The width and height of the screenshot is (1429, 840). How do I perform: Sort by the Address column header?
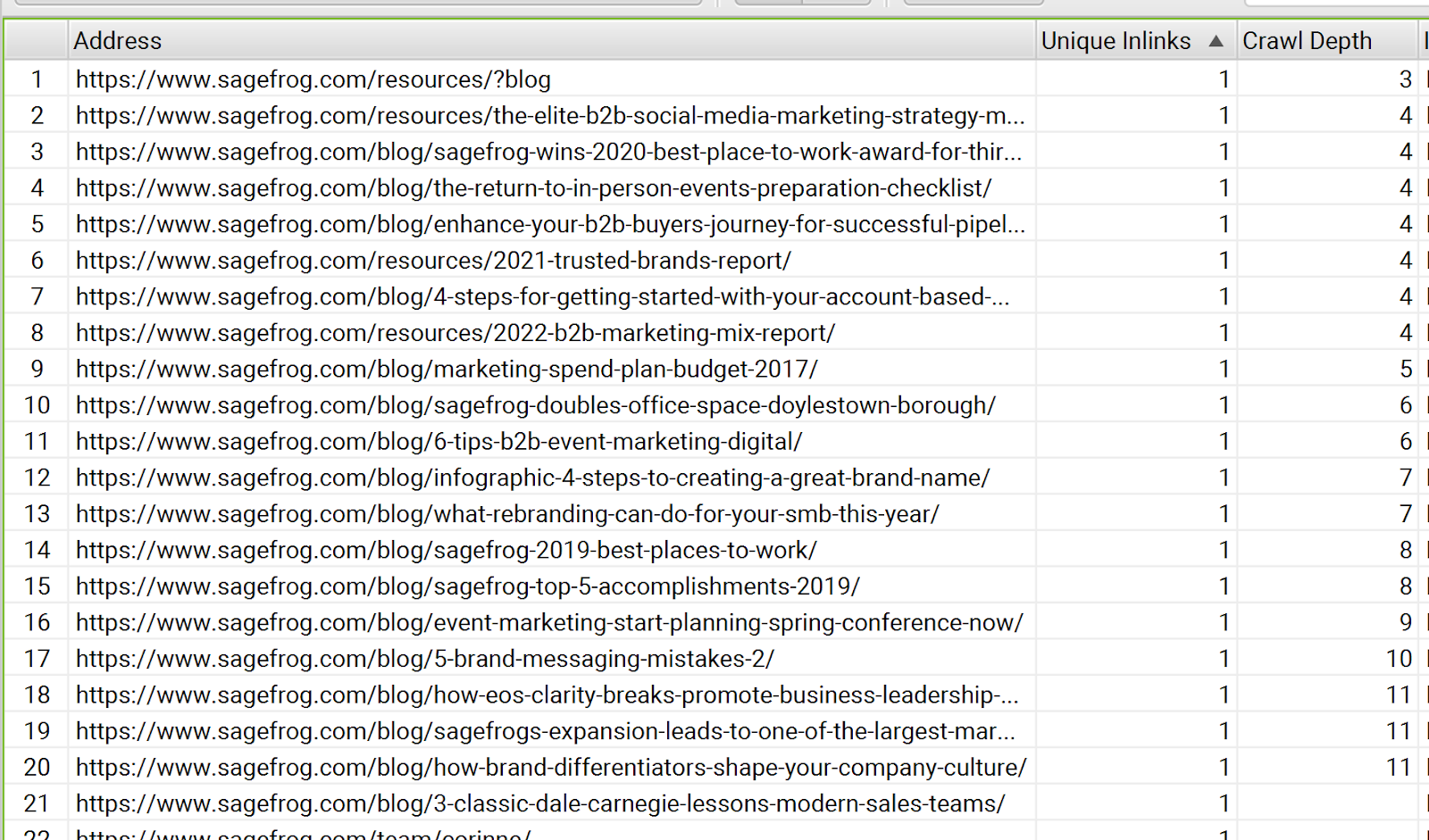click(x=118, y=41)
